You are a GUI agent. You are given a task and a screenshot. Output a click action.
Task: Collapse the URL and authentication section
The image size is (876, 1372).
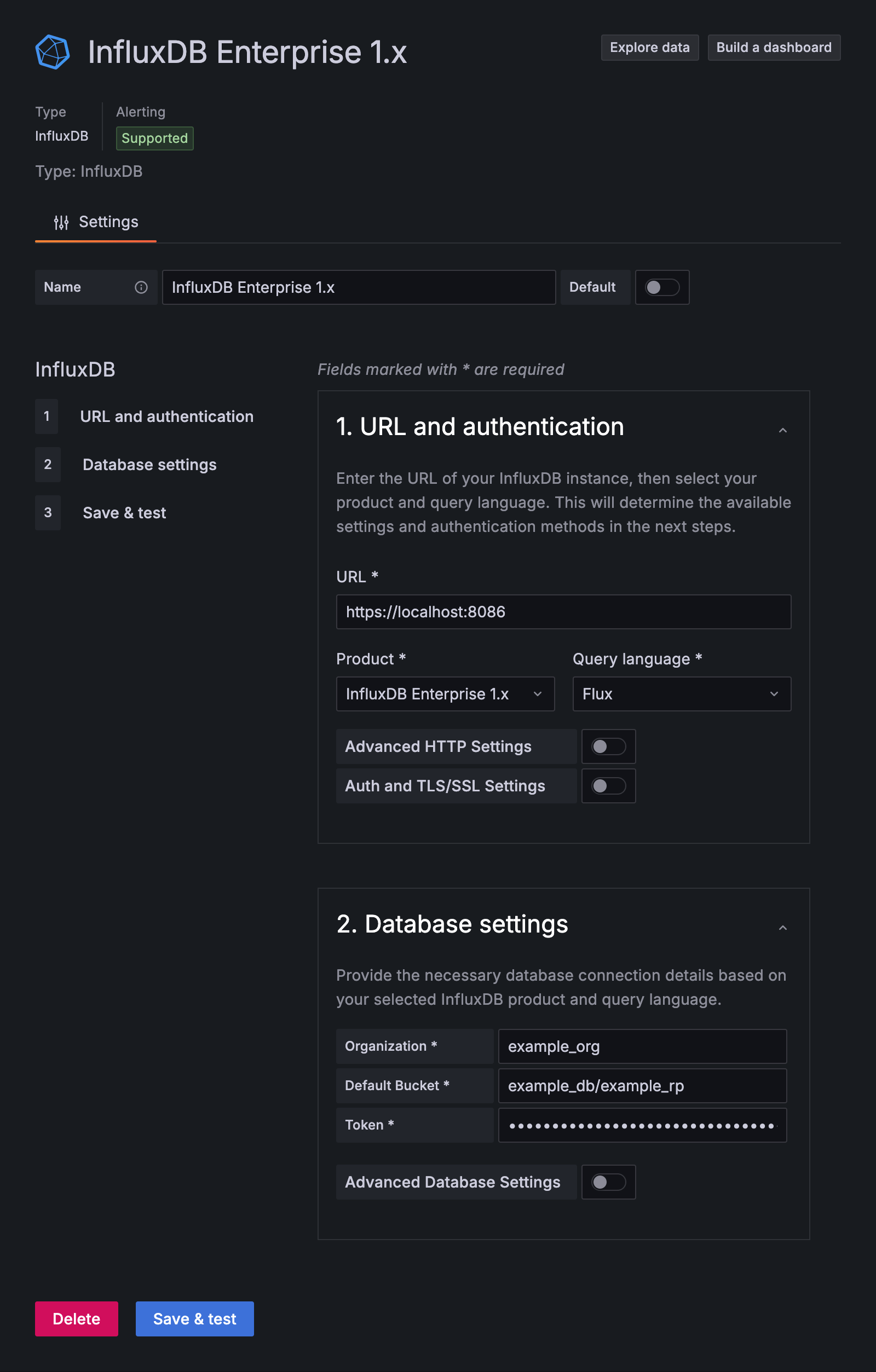point(783,429)
